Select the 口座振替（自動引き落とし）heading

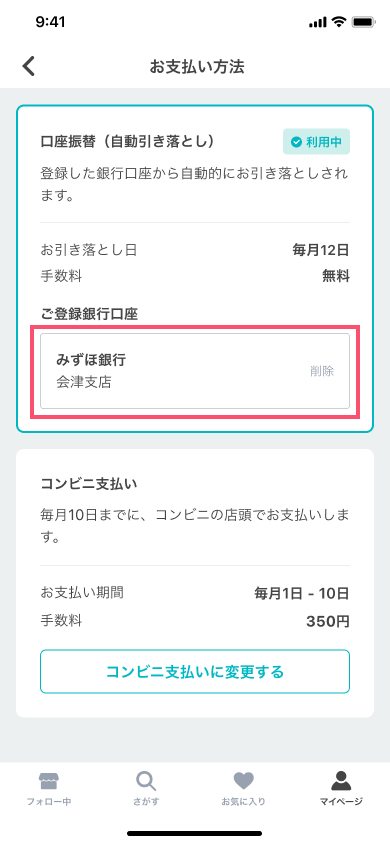pyautogui.click(x=128, y=142)
